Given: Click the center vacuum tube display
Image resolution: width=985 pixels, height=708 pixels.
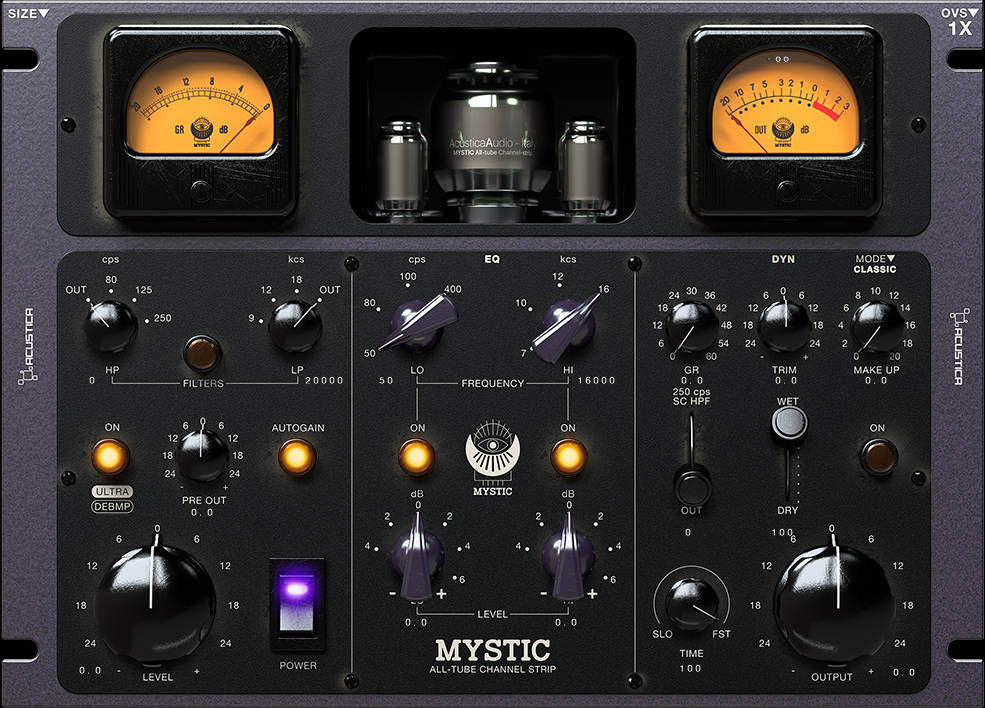Looking at the screenshot, I should [493, 126].
